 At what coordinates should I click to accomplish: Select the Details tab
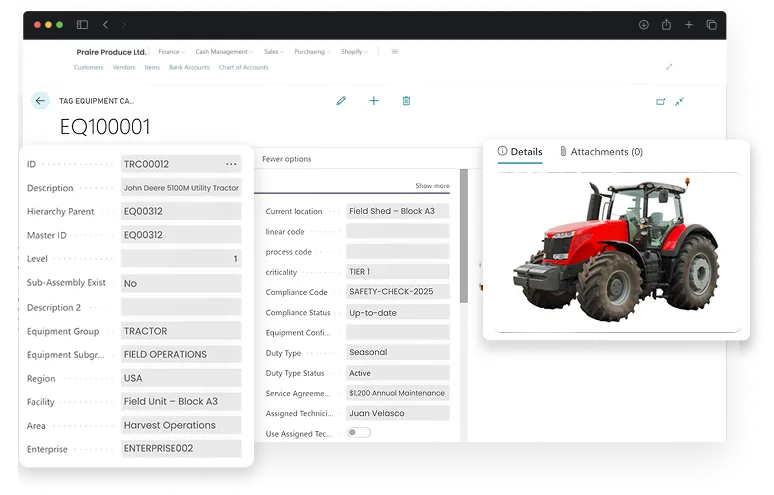pos(520,152)
